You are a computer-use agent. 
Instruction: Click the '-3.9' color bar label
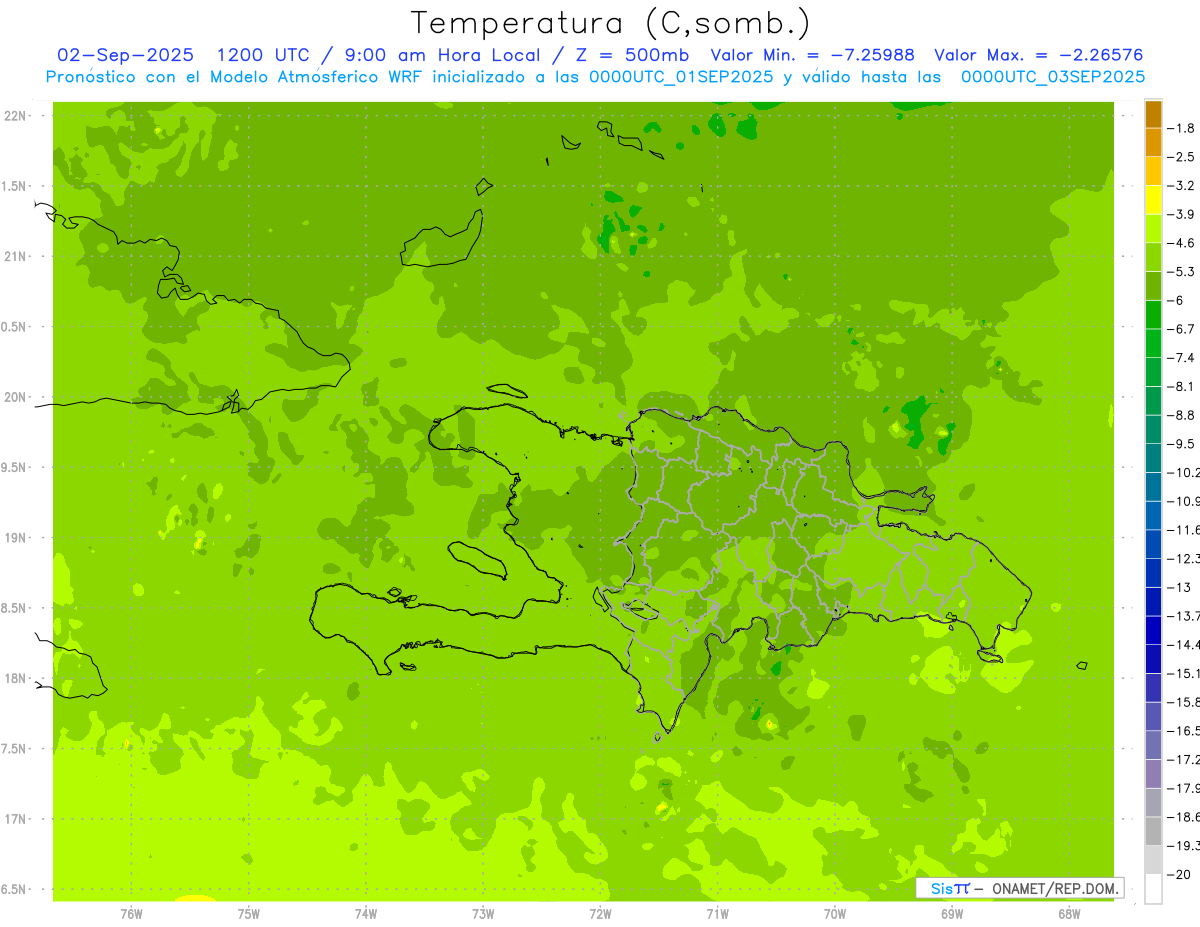[1181, 214]
